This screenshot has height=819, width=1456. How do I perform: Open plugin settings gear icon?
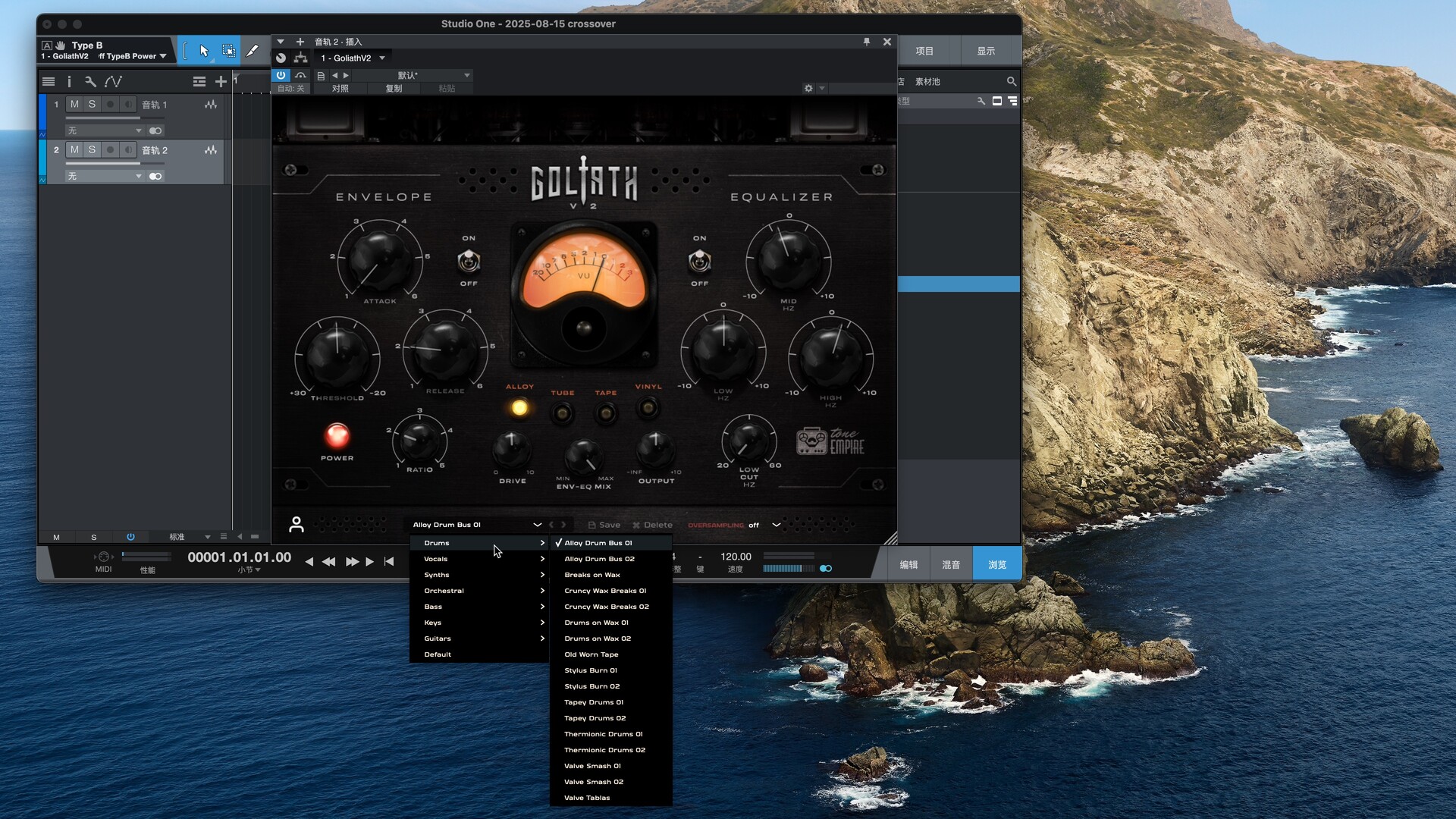point(808,88)
